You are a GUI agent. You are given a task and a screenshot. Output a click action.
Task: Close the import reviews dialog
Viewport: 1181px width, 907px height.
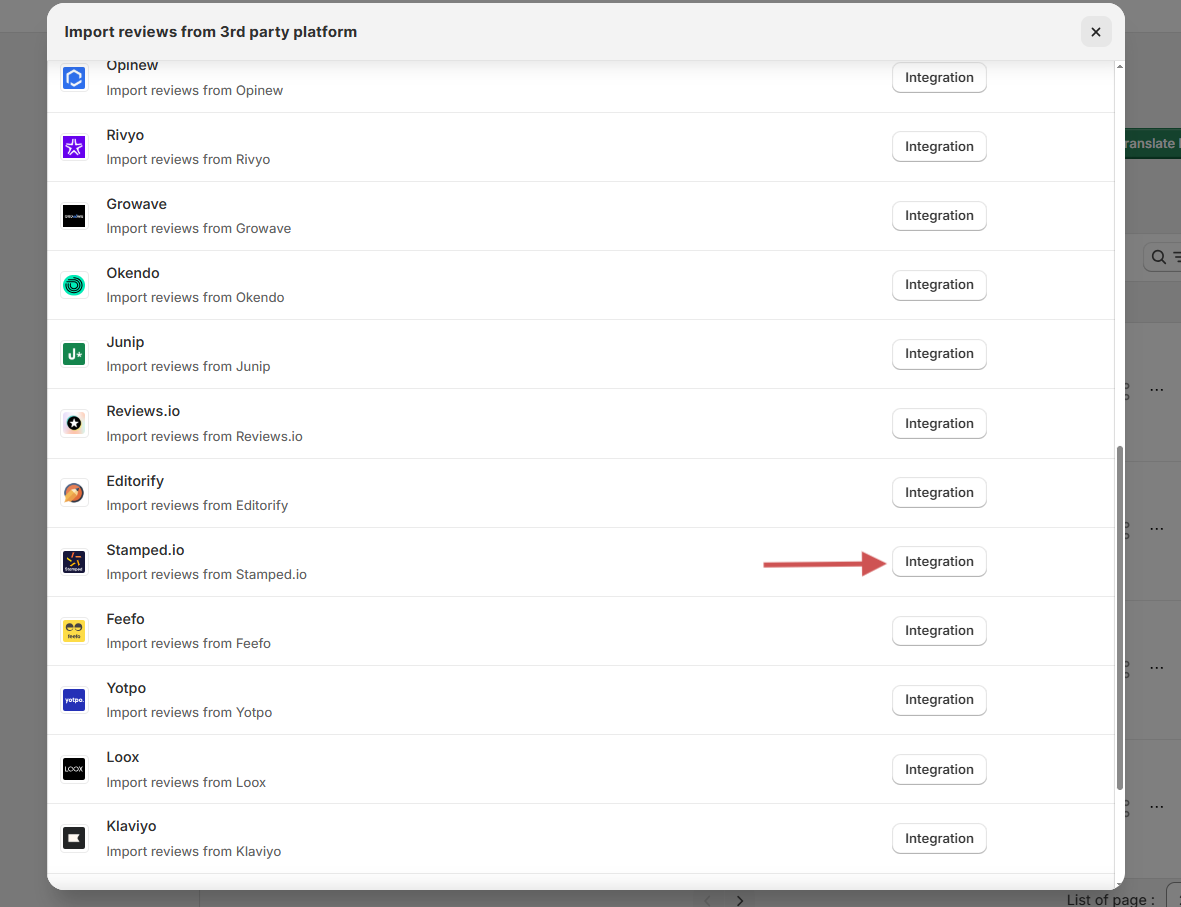[x=1095, y=32]
